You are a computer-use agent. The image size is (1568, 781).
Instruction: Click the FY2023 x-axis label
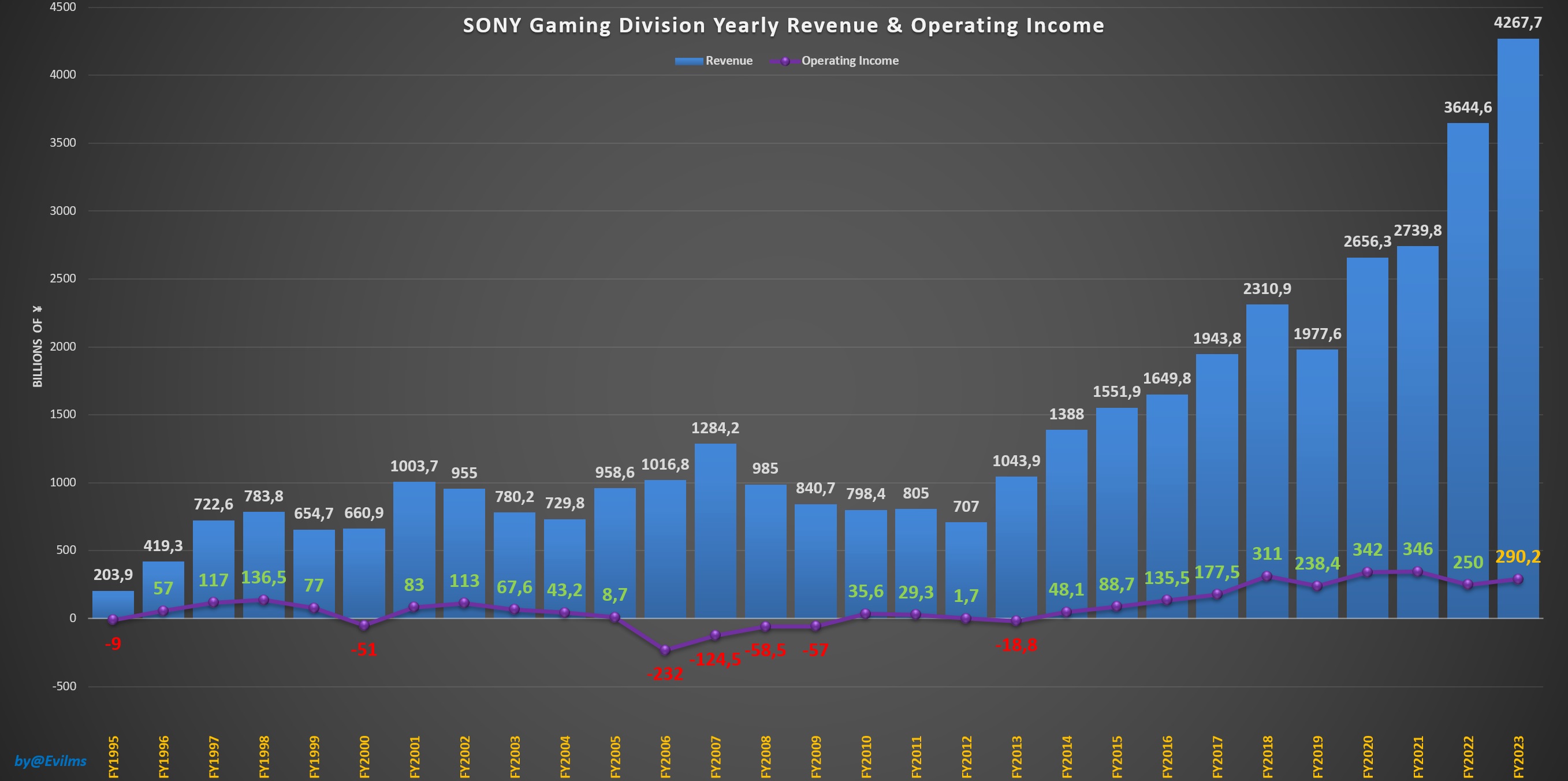coord(1518,757)
